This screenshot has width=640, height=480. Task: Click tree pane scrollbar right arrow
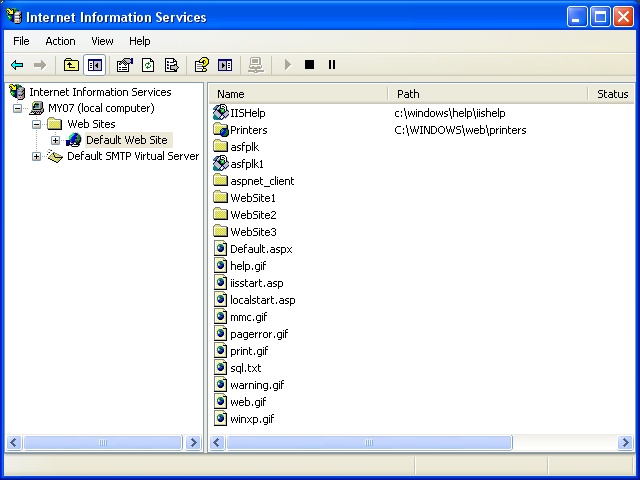[193, 442]
